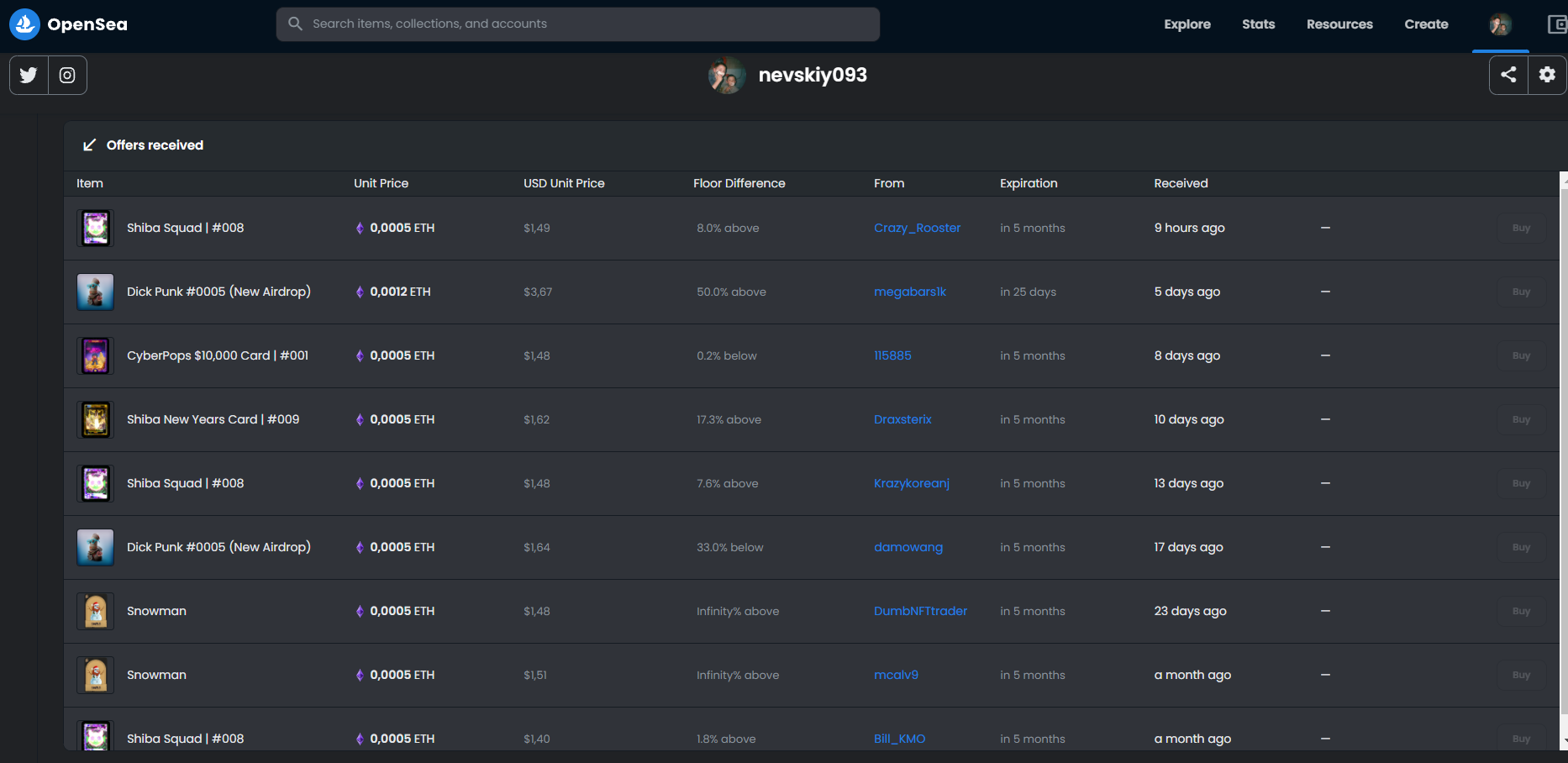
Task: Open thumbnail of Dick Punk offer from damowang
Action: (x=96, y=547)
